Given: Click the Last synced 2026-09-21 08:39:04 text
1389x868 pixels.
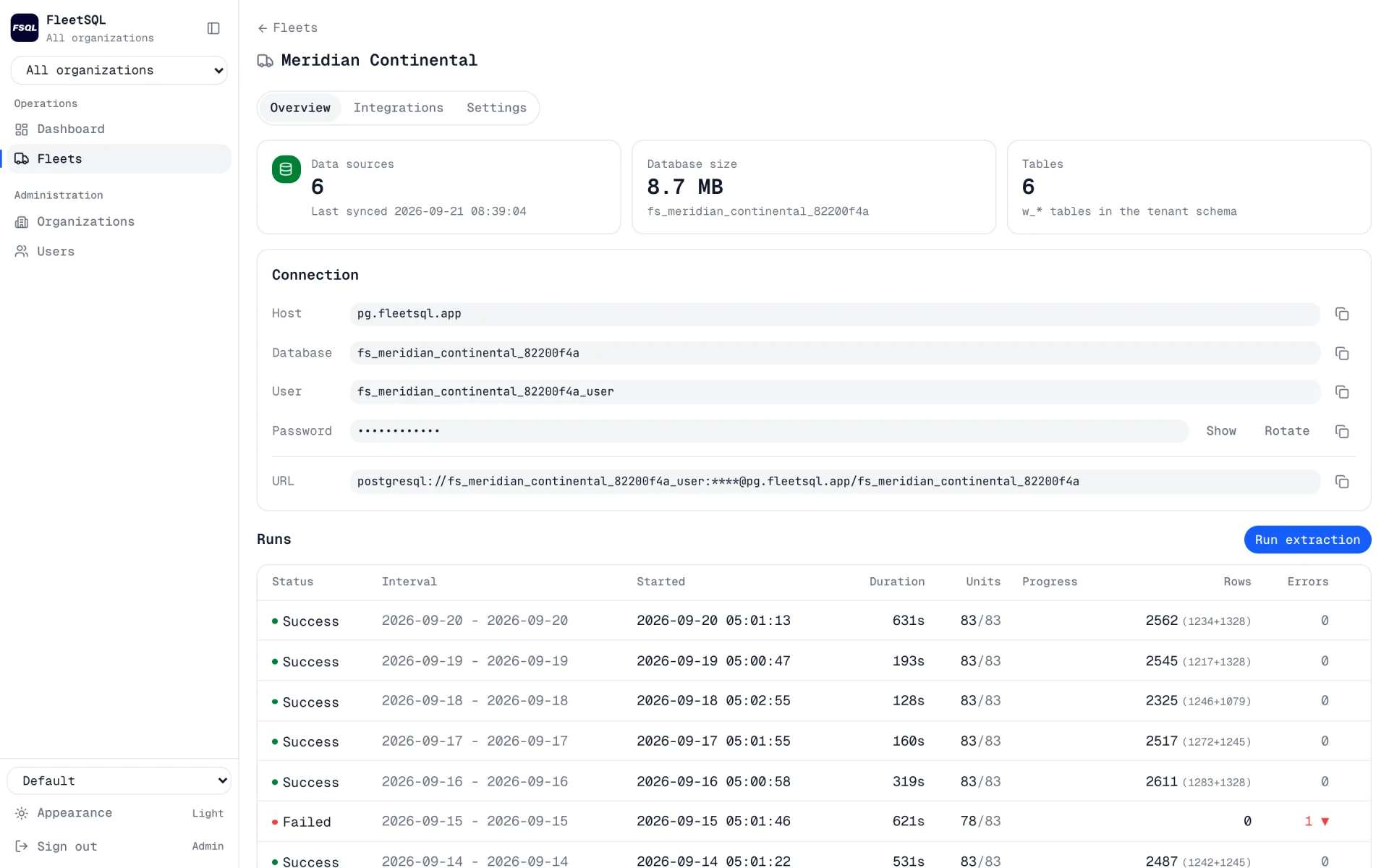Looking at the screenshot, I should pyautogui.click(x=419, y=211).
